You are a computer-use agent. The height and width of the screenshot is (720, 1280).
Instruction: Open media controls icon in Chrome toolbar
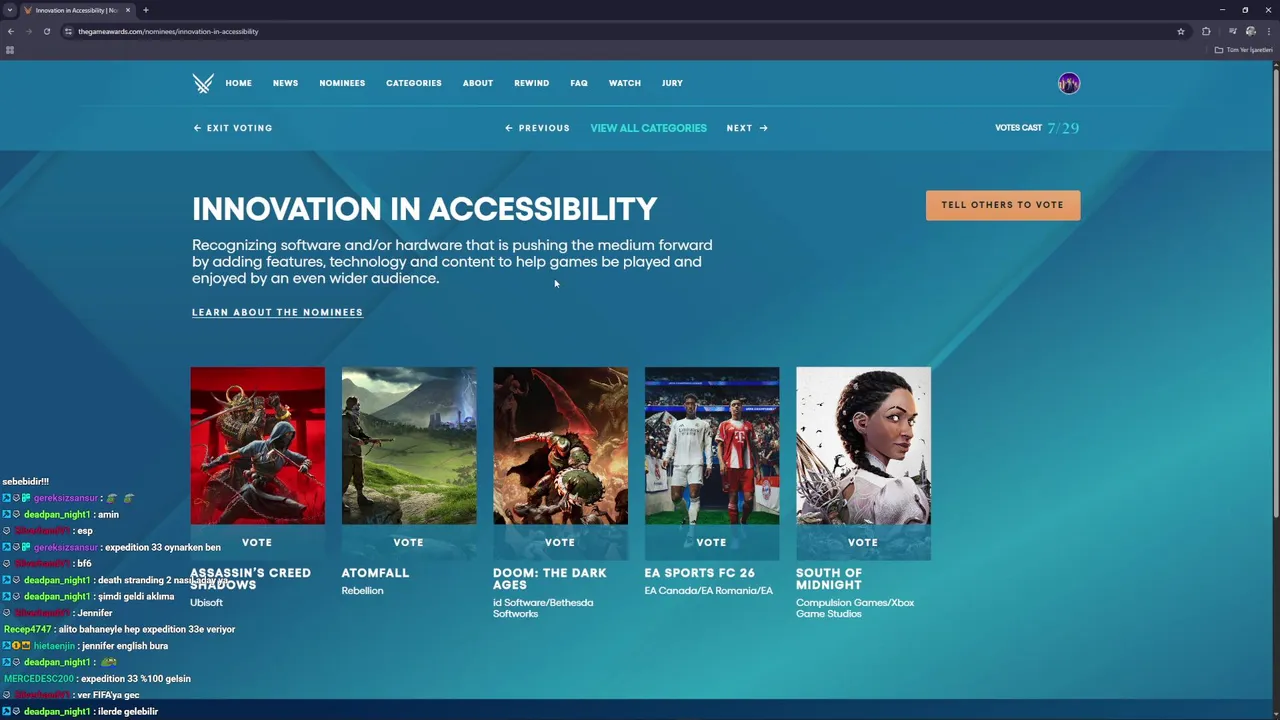1232,31
